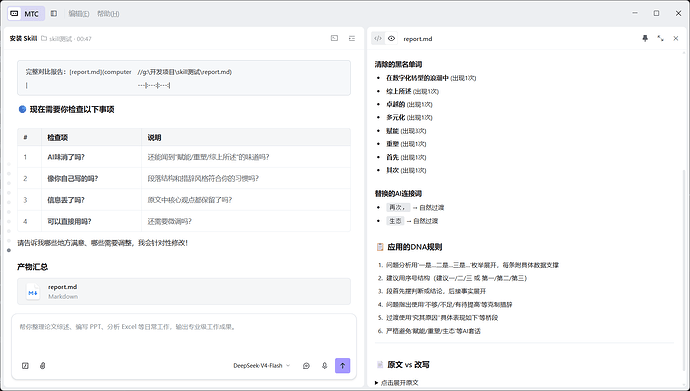
Task: Click the blue circle icon beside 现在需要你检查
Action: [22, 109]
